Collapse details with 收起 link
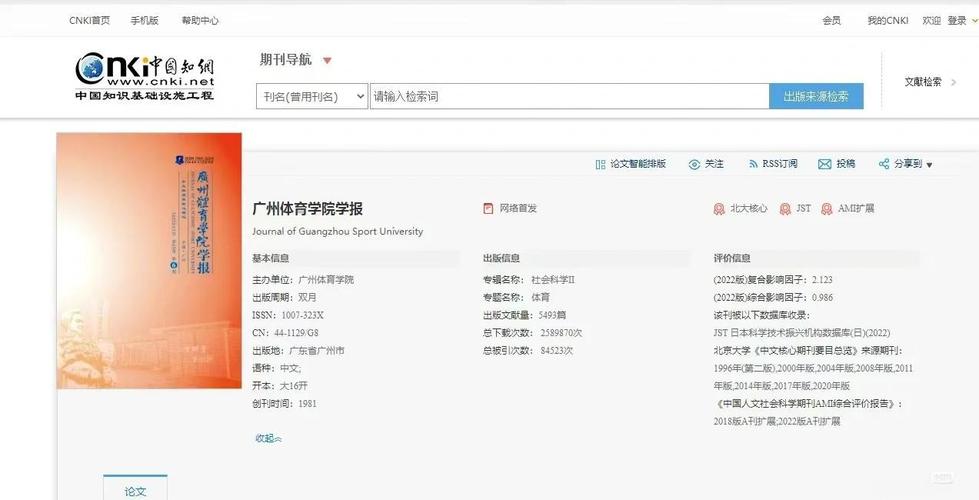Screen dimensions: 979x500 coord(268,439)
